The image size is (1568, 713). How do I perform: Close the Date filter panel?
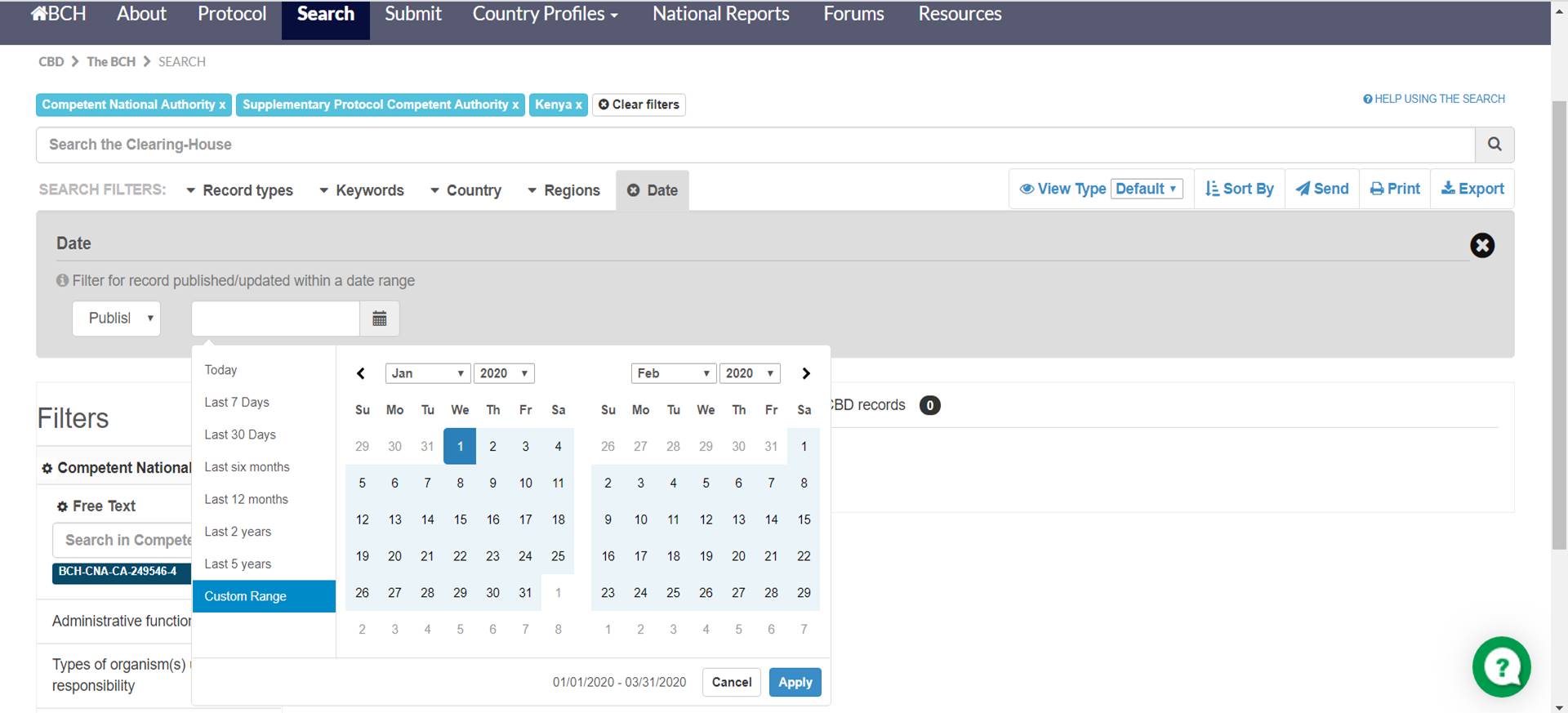(x=1481, y=245)
